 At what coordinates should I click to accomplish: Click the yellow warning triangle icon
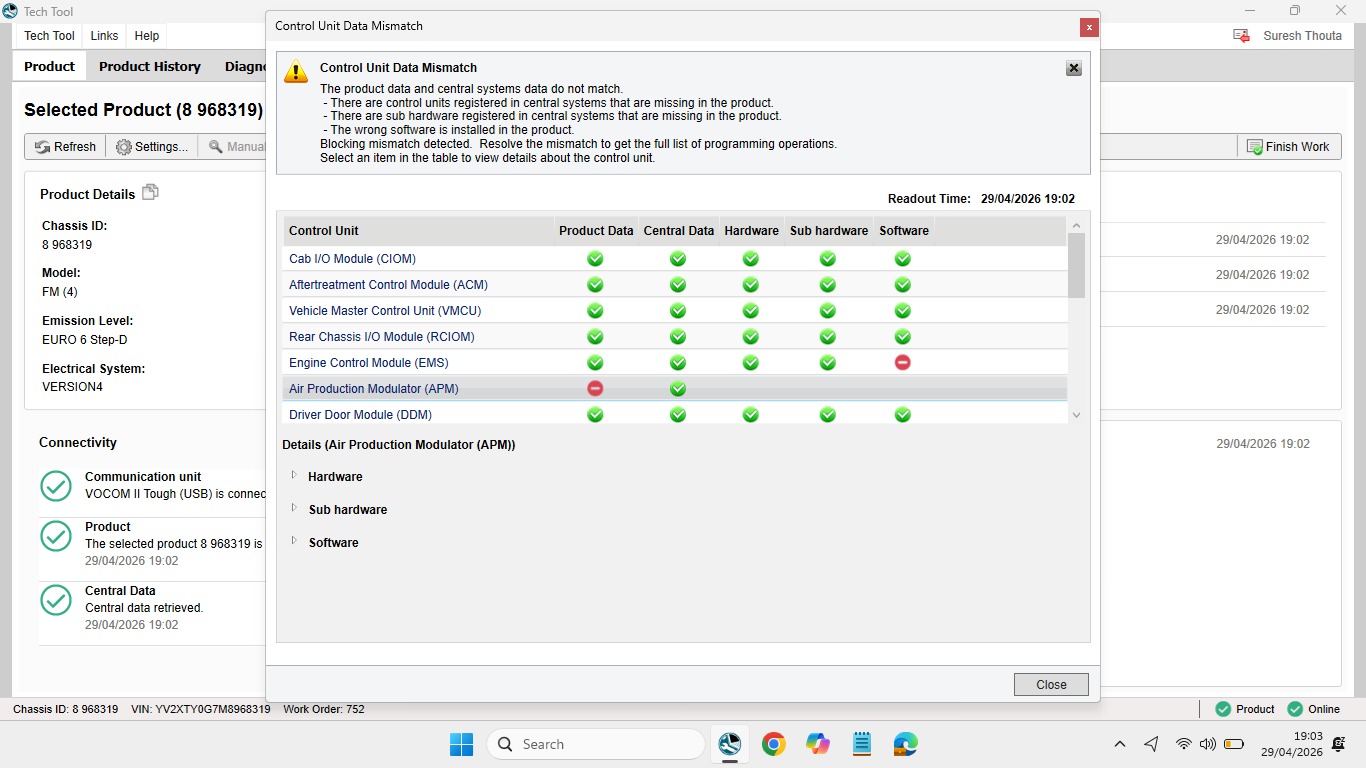point(296,71)
